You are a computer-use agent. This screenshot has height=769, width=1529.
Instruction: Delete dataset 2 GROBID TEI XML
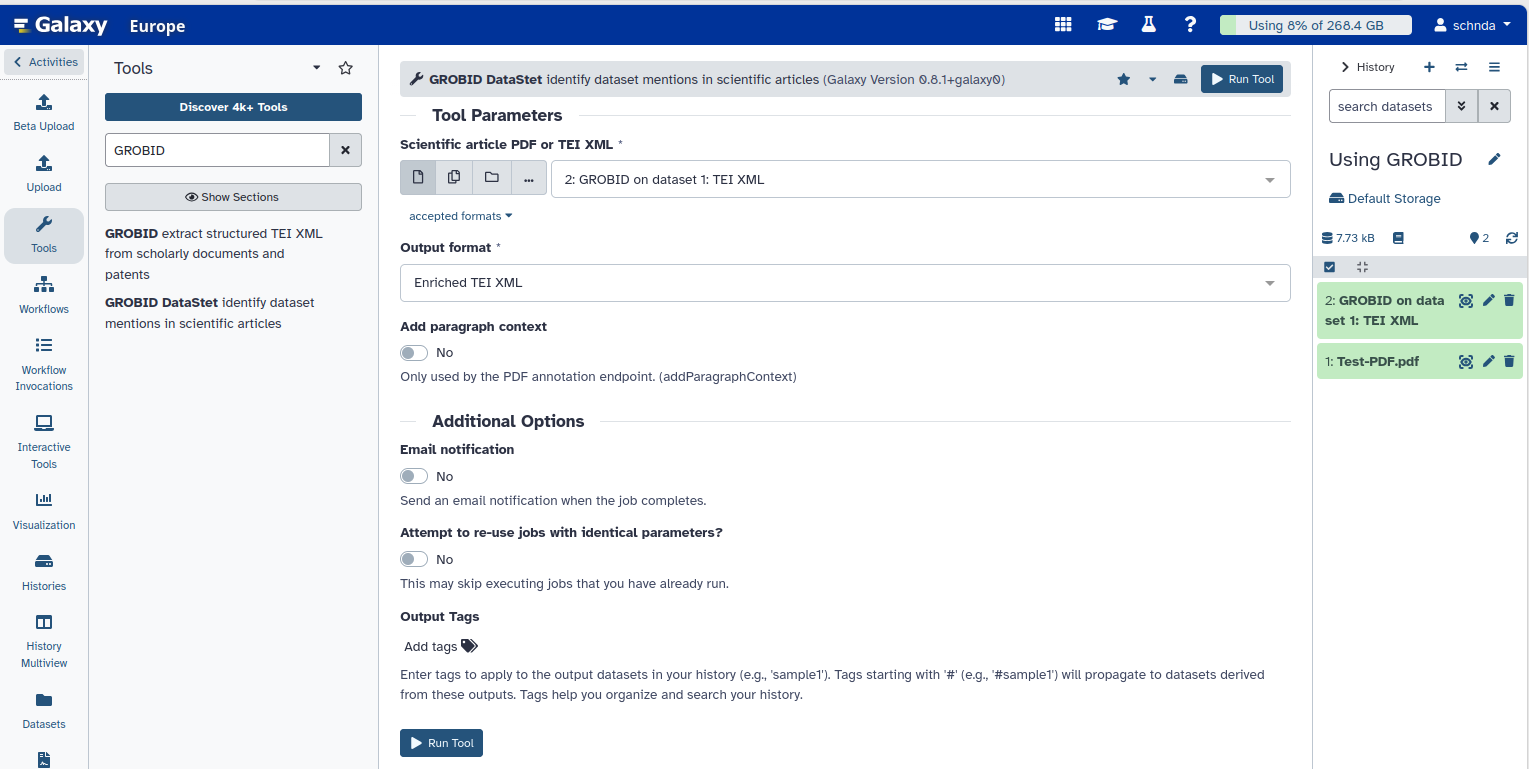(1509, 300)
